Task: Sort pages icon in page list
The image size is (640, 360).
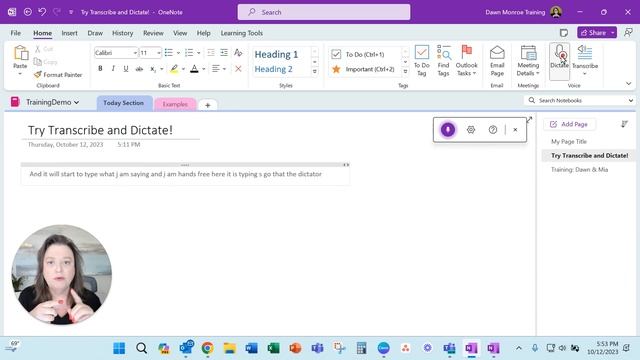Action: point(624,124)
